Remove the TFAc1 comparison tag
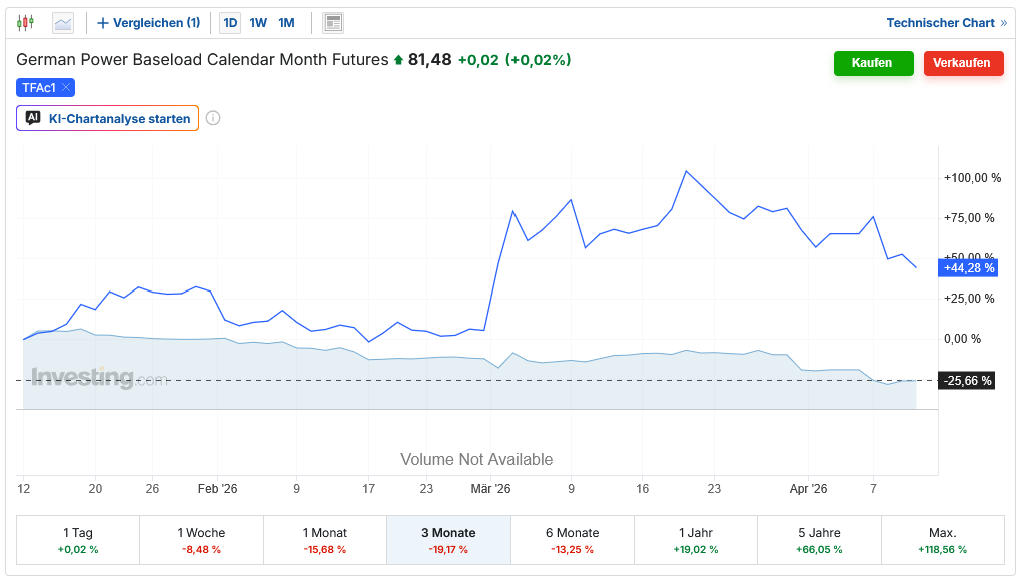This screenshot has width=1026, height=580. [66, 88]
